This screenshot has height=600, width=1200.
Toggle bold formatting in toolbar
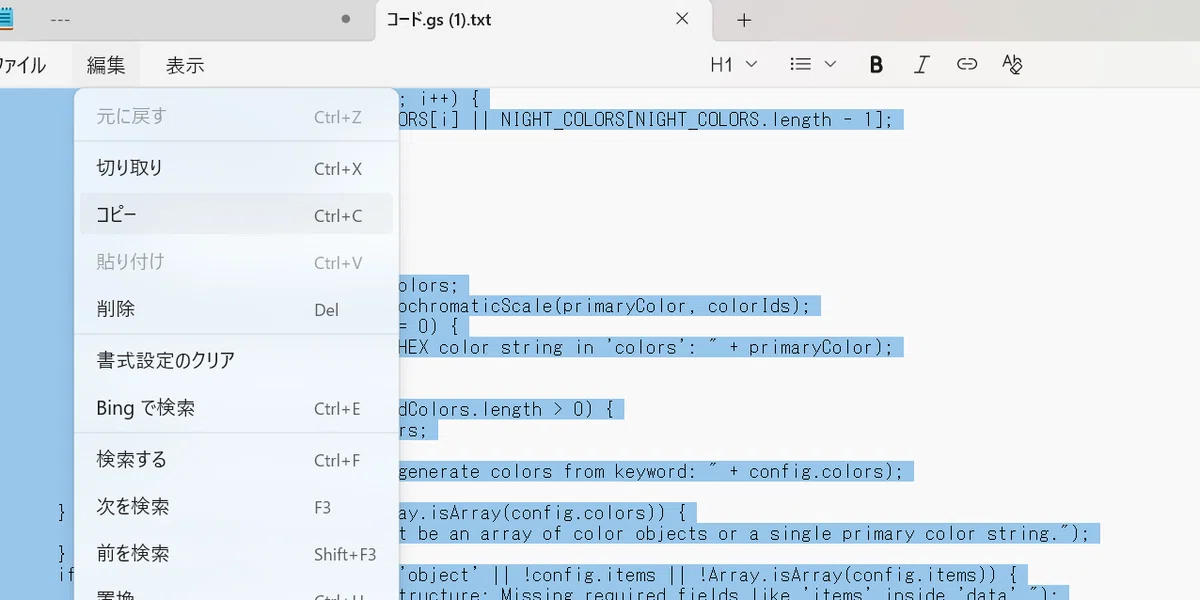[x=876, y=65]
